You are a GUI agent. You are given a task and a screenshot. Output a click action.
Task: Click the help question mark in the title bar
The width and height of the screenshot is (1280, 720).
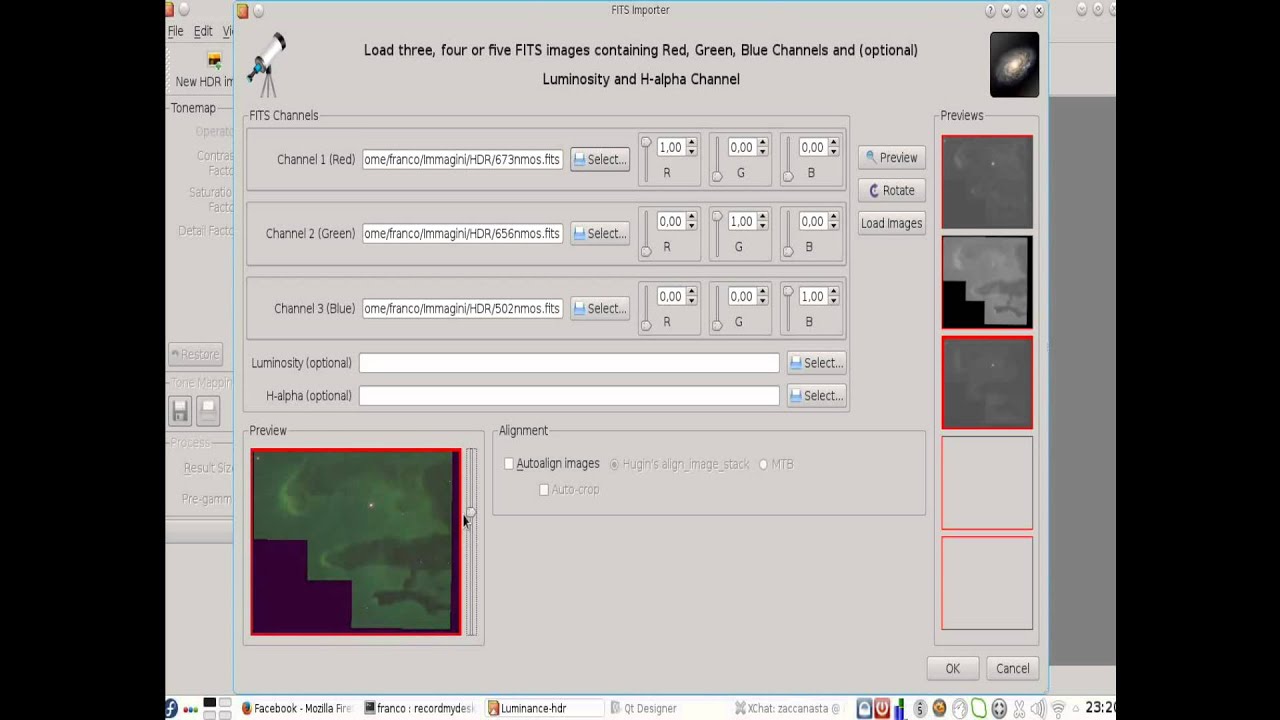click(990, 10)
